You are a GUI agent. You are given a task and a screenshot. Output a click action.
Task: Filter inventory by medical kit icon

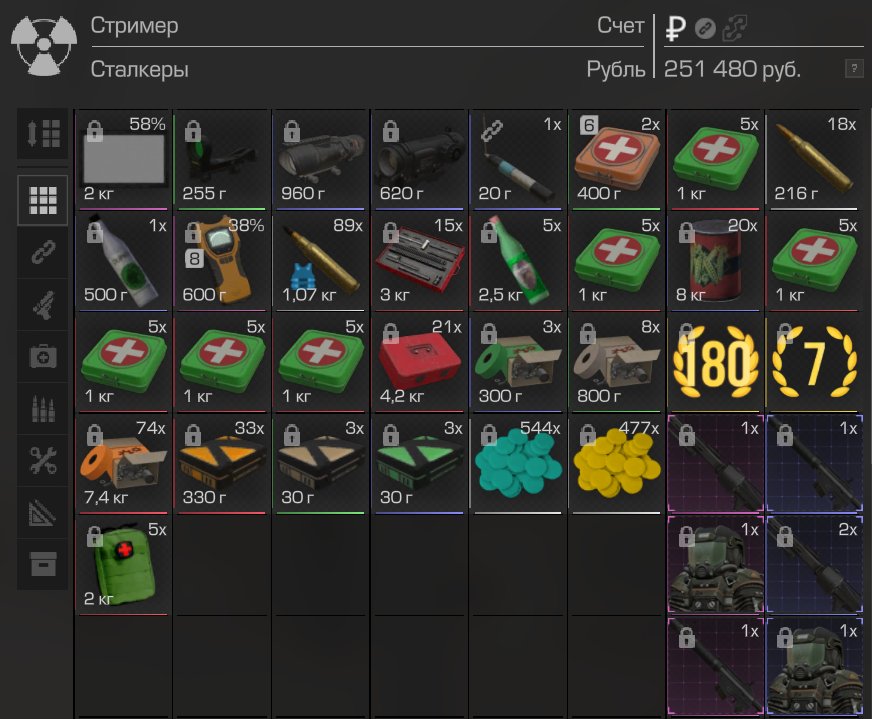point(43,356)
